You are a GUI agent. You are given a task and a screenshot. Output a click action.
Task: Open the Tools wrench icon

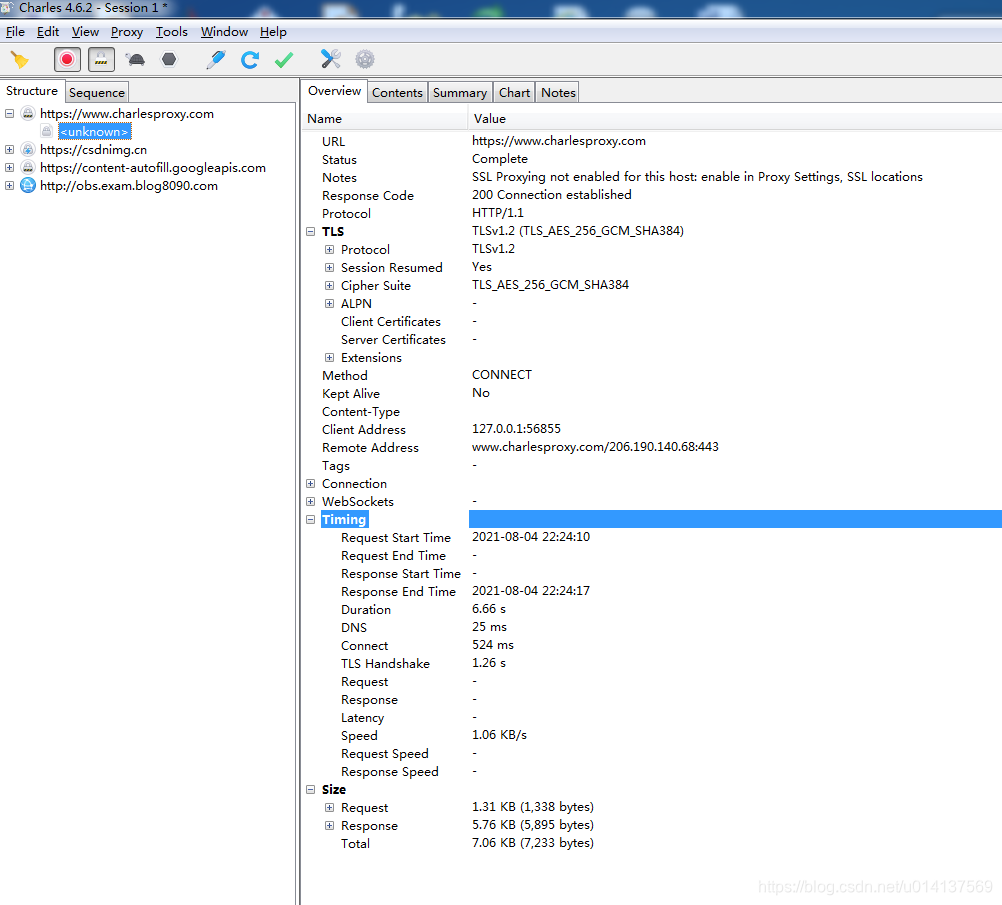click(330, 59)
